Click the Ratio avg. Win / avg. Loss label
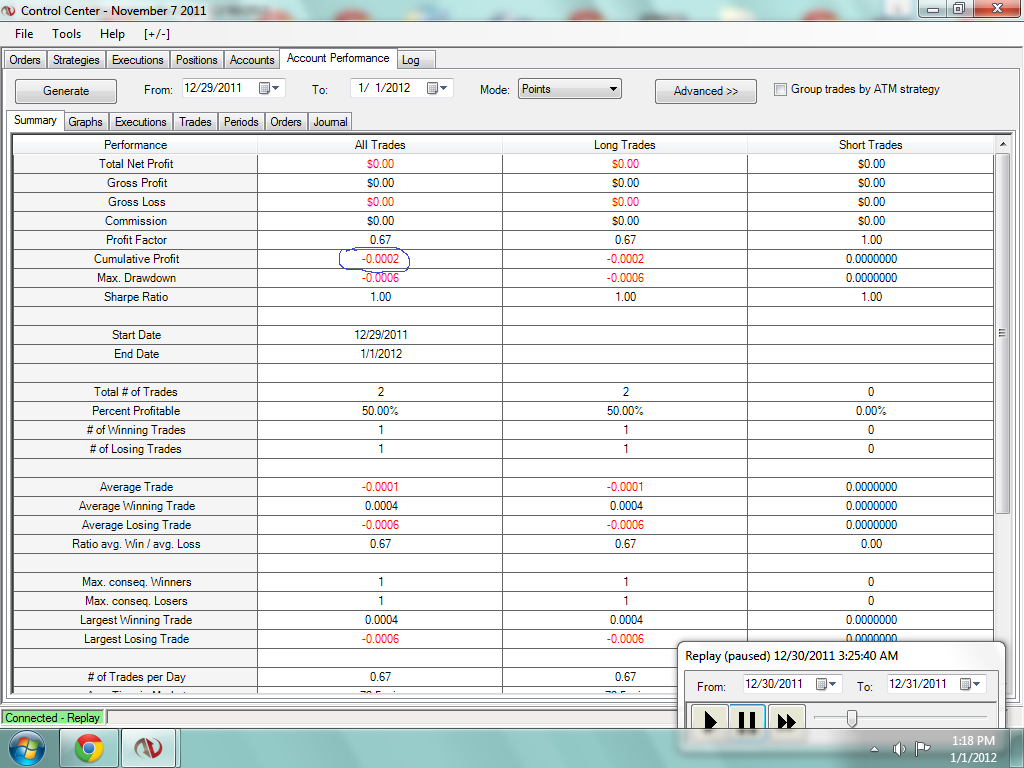This screenshot has height=768, width=1024. click(136, 544)
